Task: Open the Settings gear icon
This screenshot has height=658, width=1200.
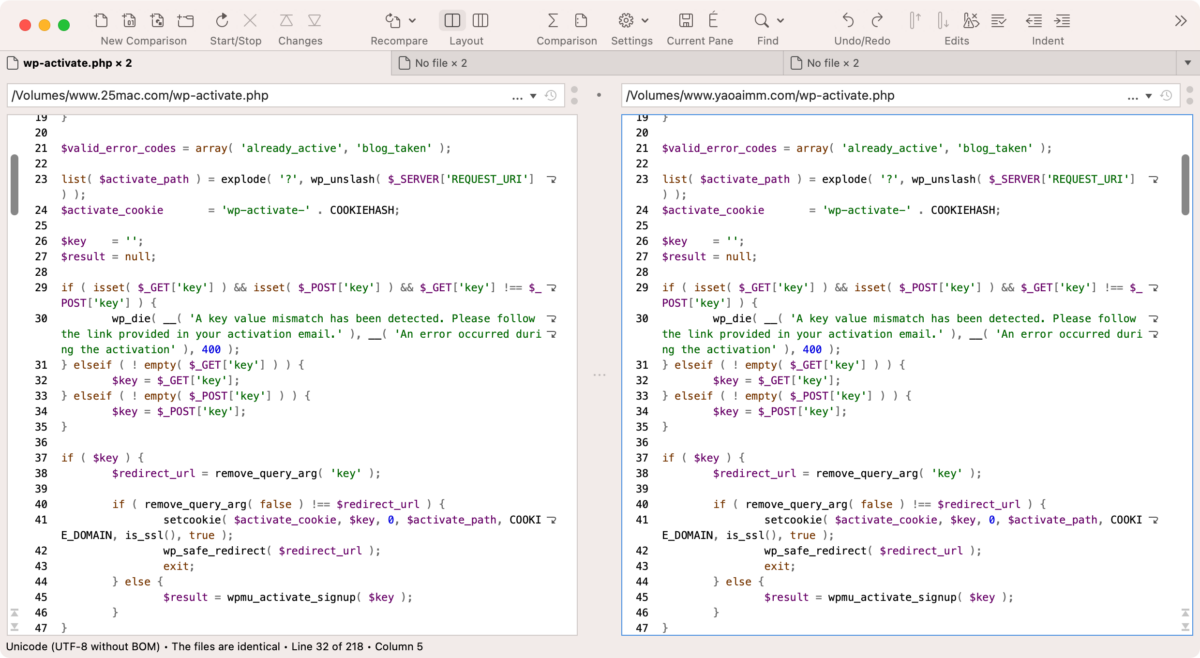Action: [x=626, y=20]
